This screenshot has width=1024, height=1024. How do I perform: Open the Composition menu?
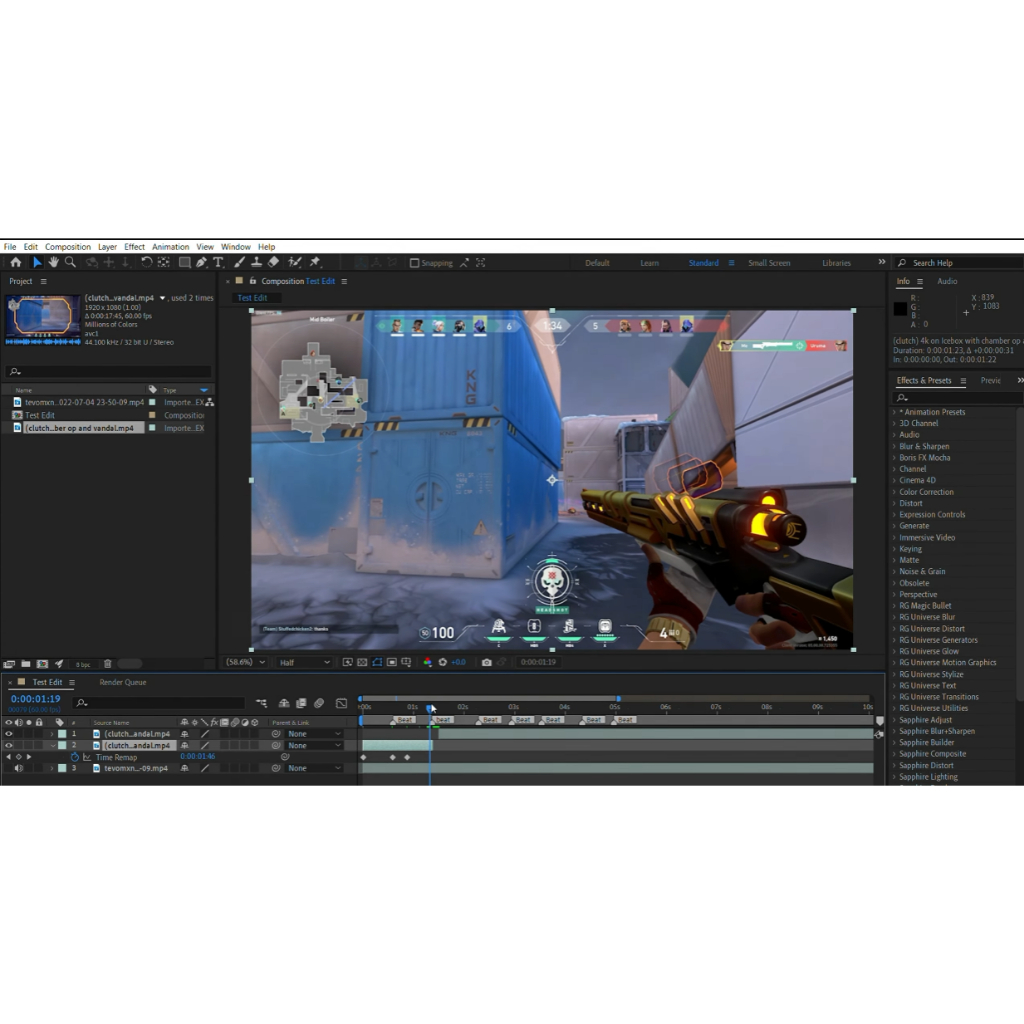pos(67,247)
